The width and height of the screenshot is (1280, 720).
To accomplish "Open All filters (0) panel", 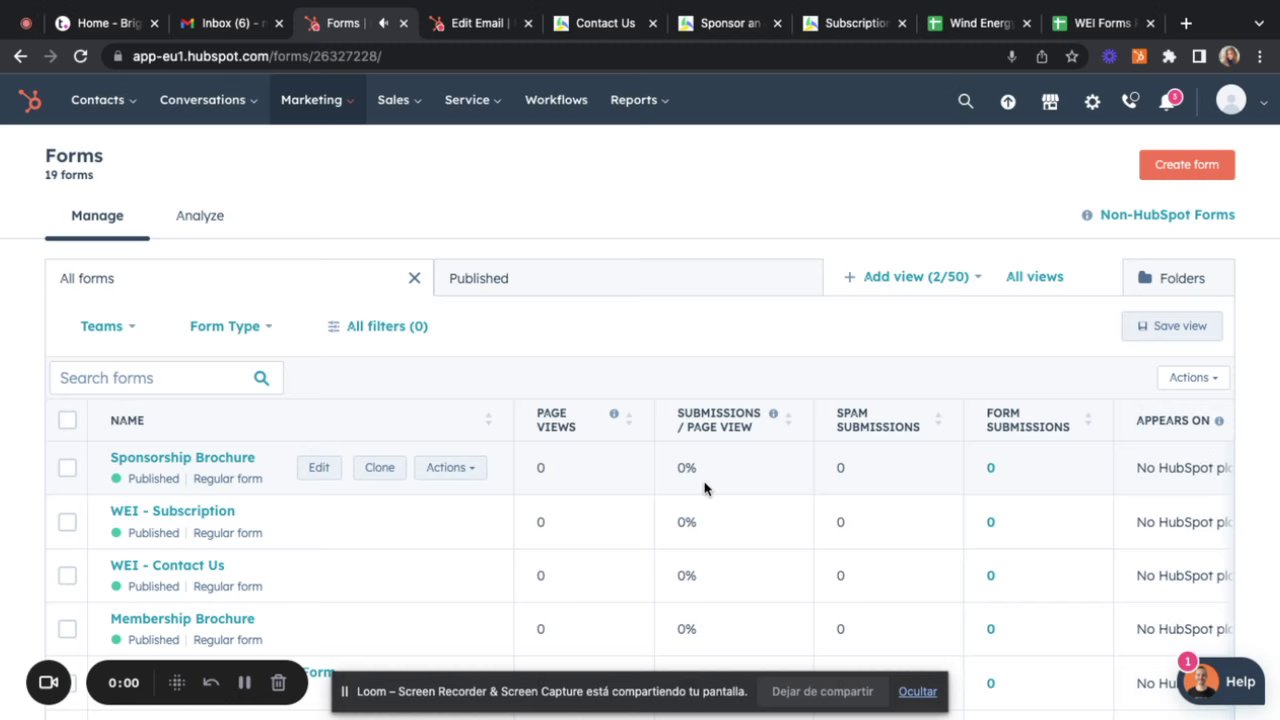I will pyautogui.click(x=378, y=326).
